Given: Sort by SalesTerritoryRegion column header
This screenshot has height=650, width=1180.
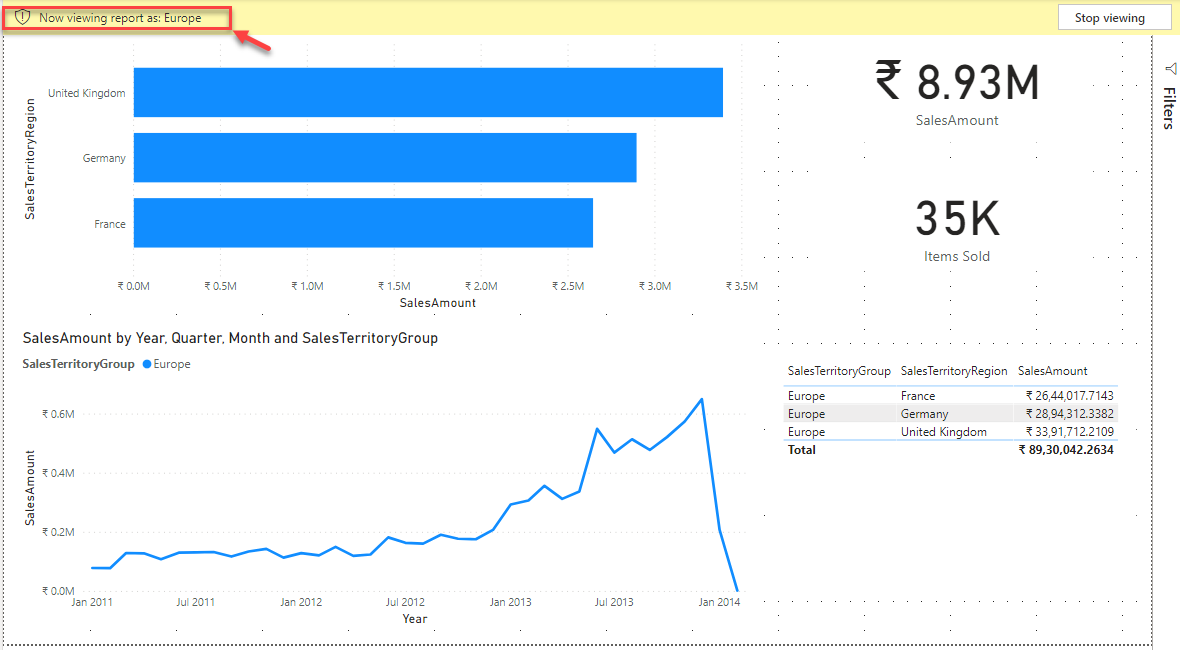Looking at the screenshot, I should [x=953, y=371].
